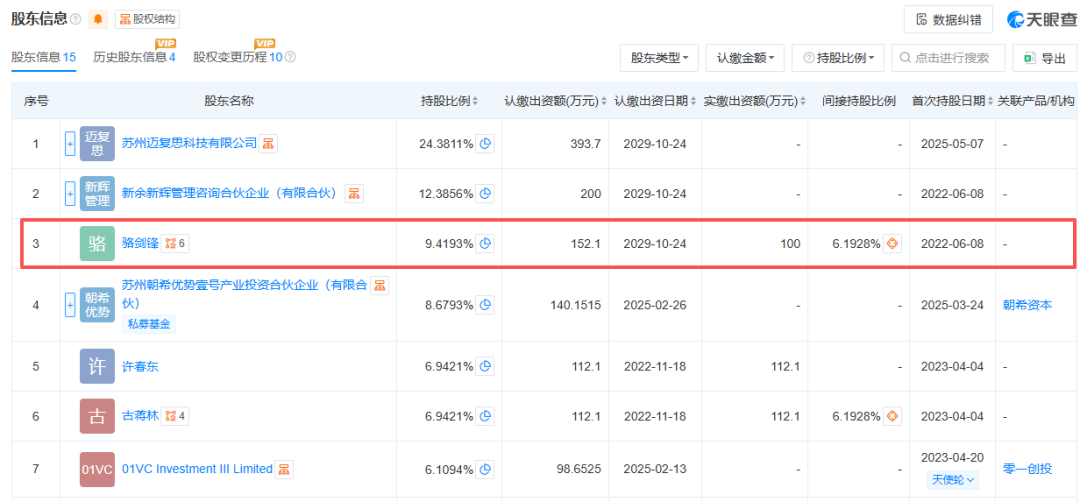The image size is (1080, 502).
Task: Expand the row for 新余新辉管理咨询合伙企业
Action: pos(70,193)
